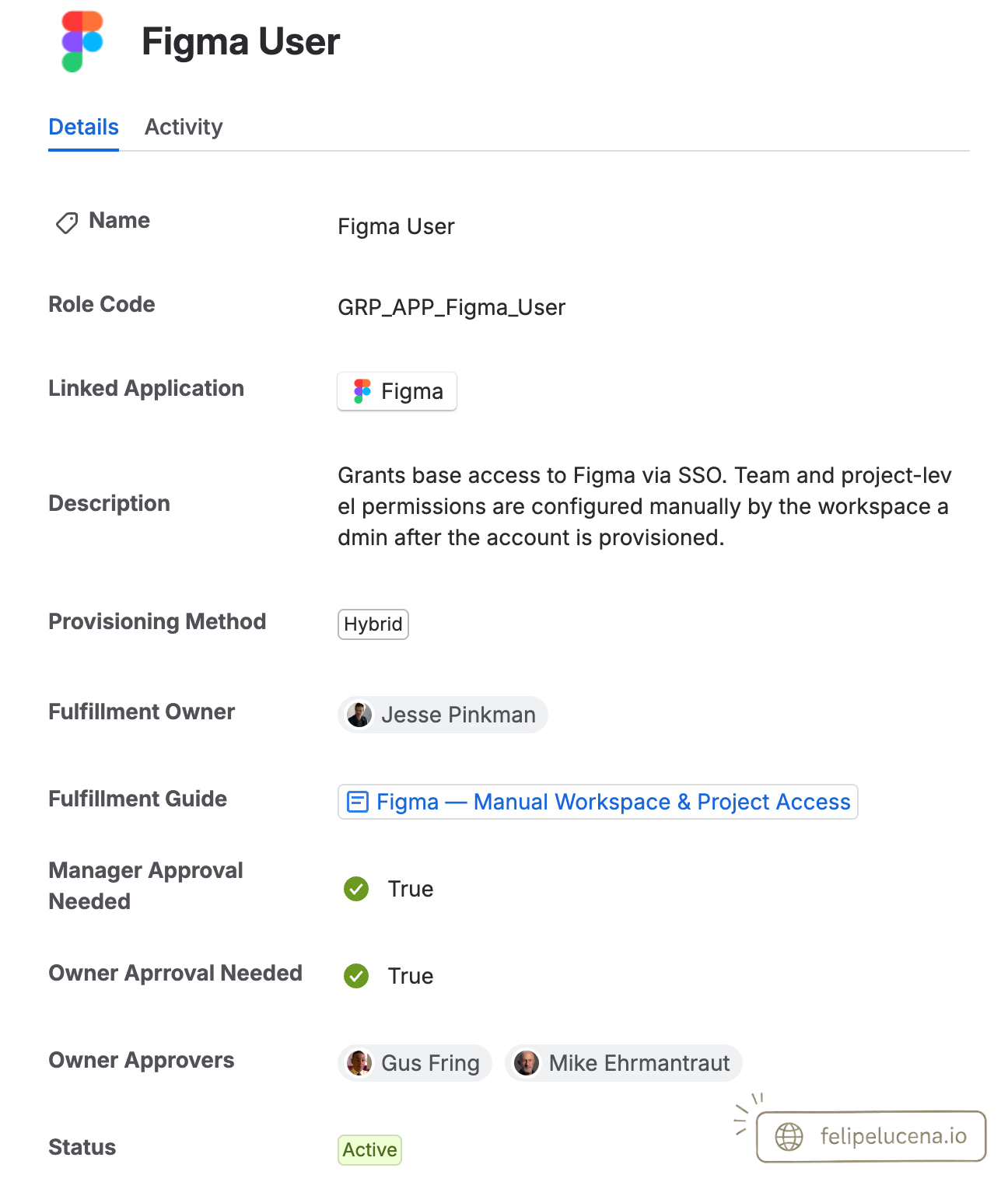Click the Status field label
Viewport: 1008px width, 1182px height.
tap(82, 1147)
